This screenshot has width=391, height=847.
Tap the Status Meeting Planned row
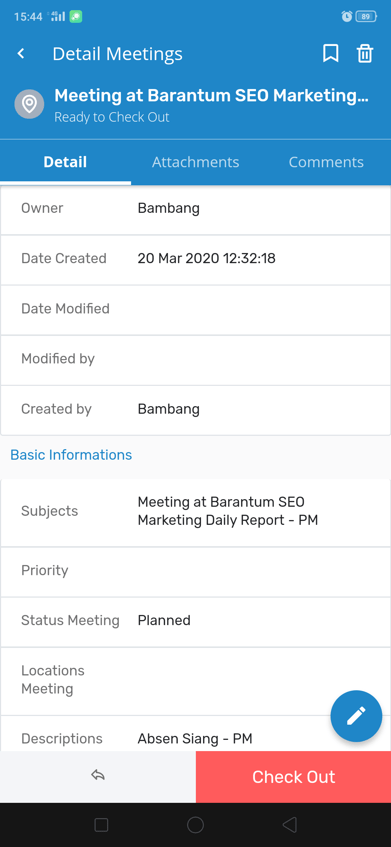click(196, 620)
